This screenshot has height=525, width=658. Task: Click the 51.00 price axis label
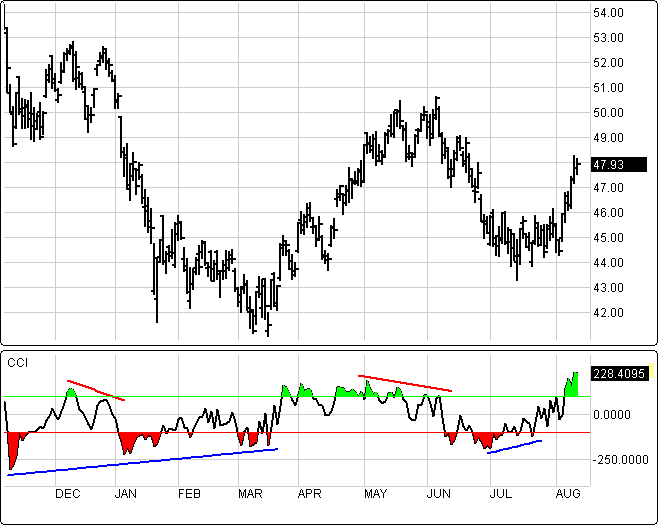[608, 88]
